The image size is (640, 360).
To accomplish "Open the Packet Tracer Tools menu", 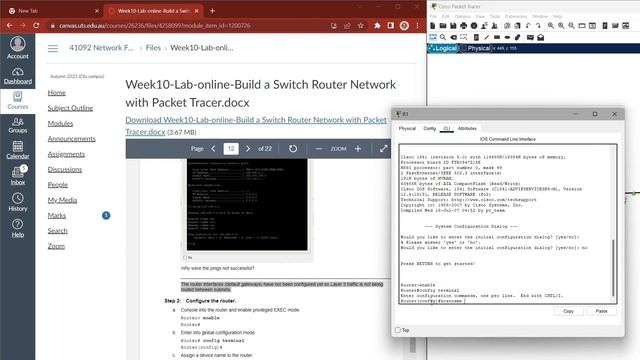I will [x=495, y=16].
